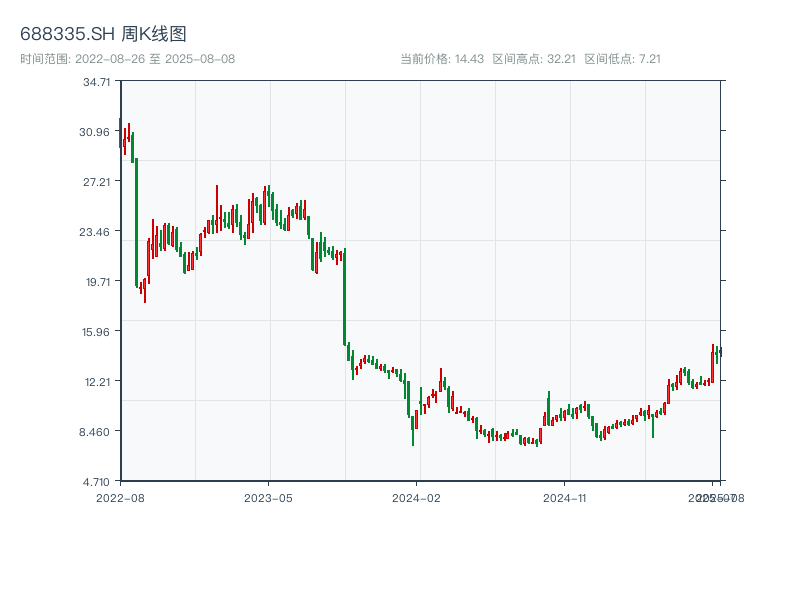Click the 688335.SH 周K线图 chart title
The width and height of the screenshot is (800, 600).
(103, 34)
